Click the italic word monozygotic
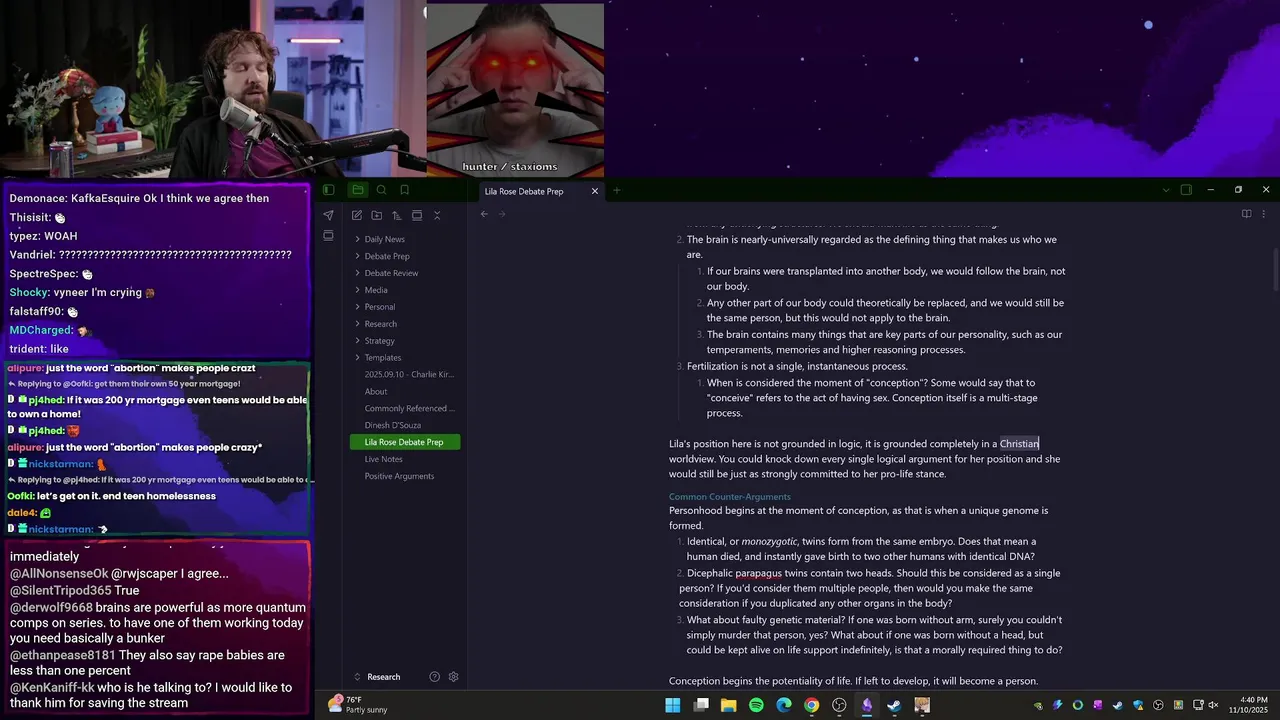This screenshot has width=1280, height=720. [769, 541]
